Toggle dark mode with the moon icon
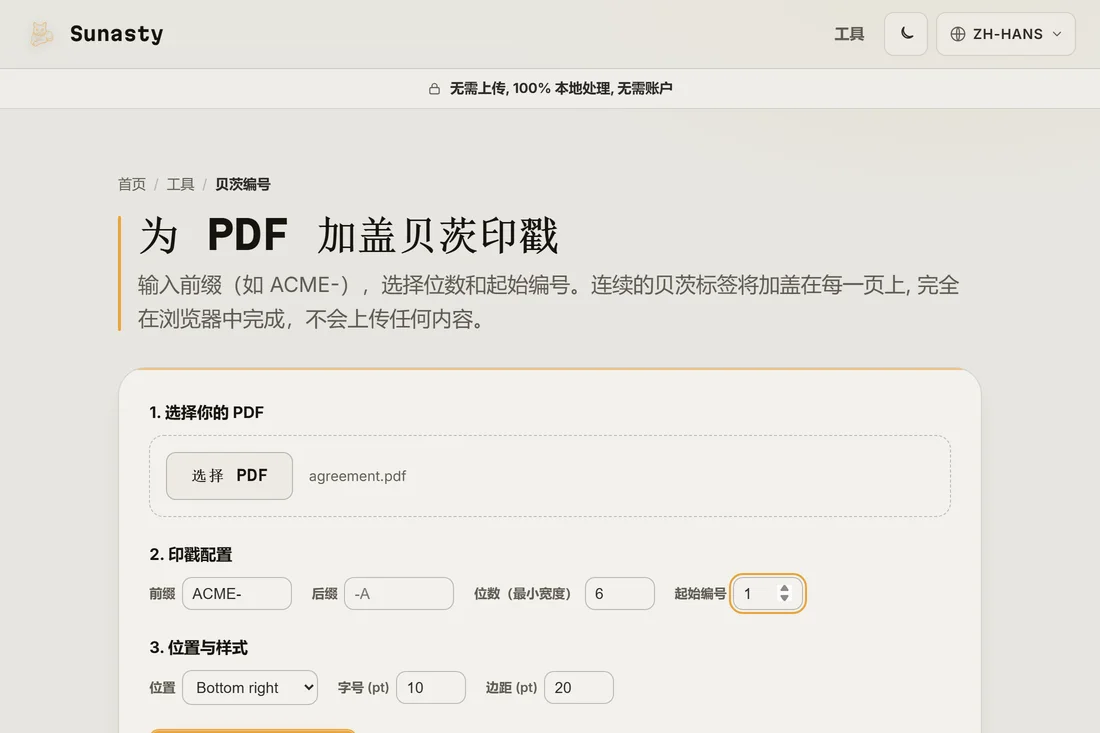Screen dimensions: 1100x733 906,34
